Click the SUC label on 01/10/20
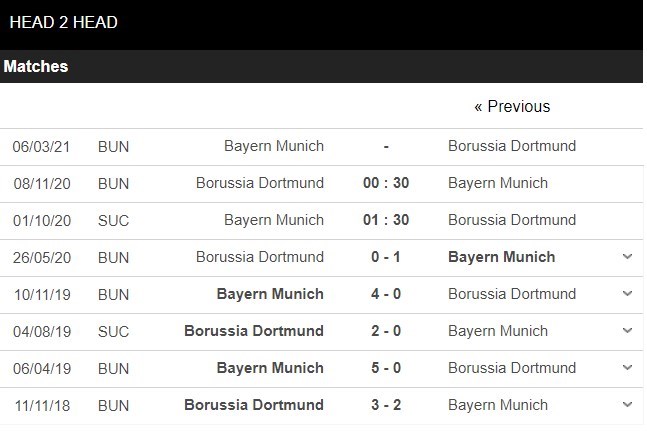This screenshot has width=647, height=431. tap(113, 220)
